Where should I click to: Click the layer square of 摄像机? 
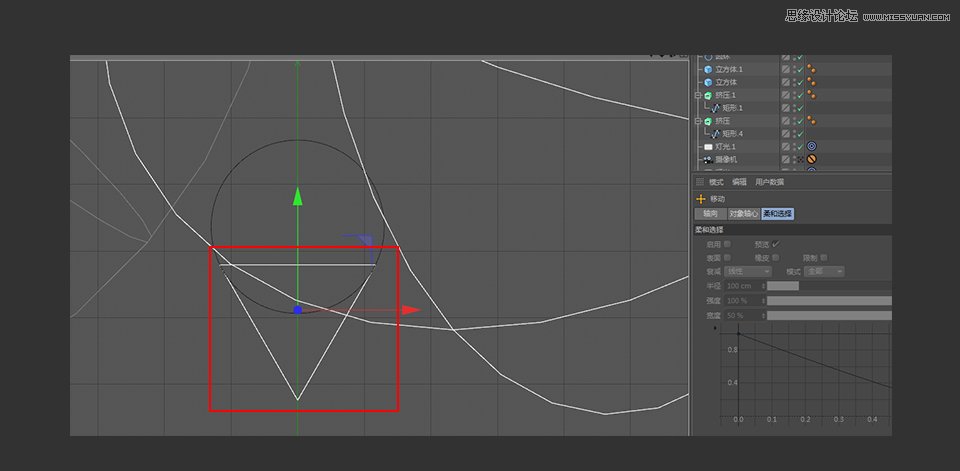(x=786, y=159)
